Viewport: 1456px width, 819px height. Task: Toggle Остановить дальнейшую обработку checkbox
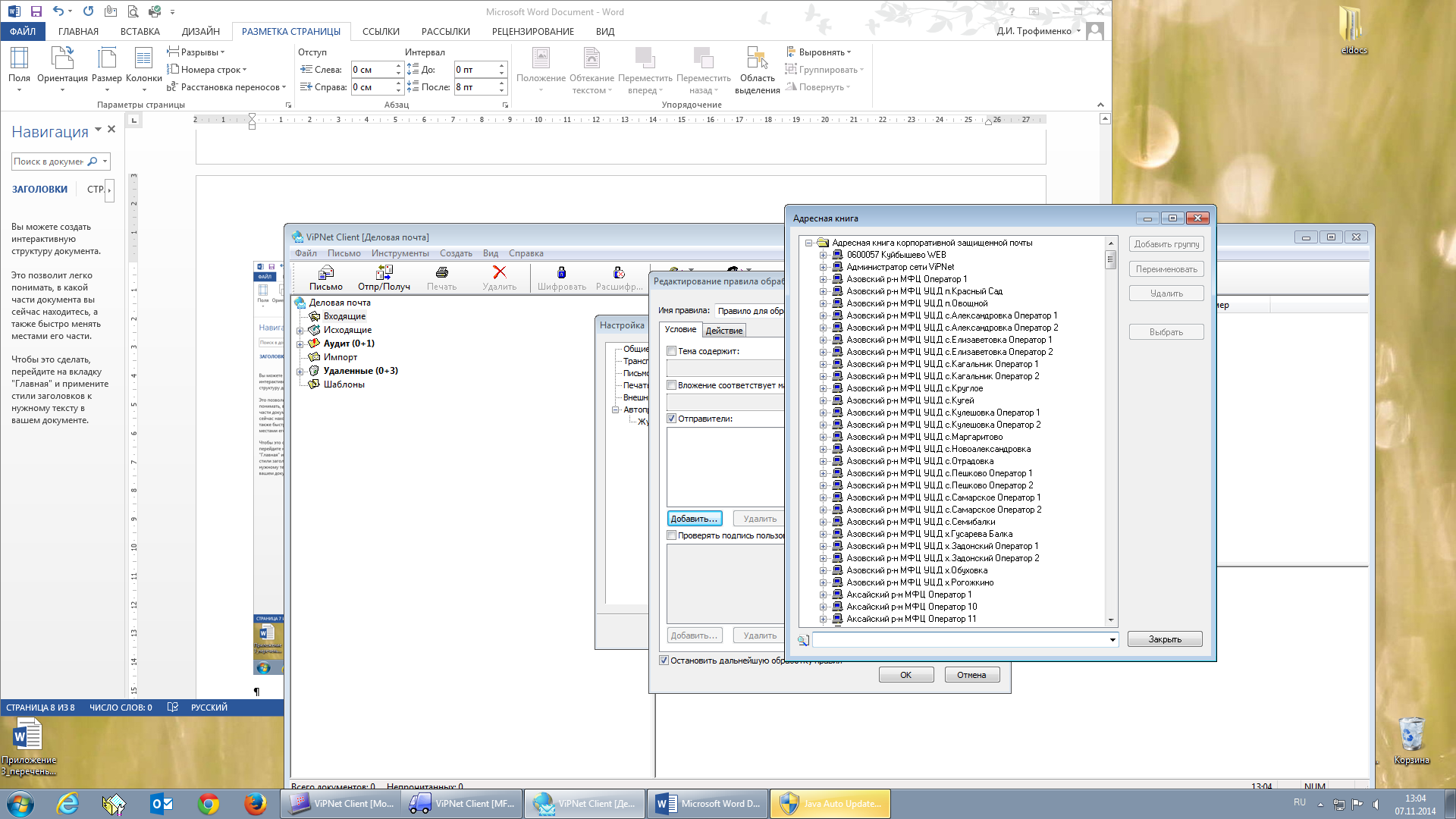pos(664,661)
